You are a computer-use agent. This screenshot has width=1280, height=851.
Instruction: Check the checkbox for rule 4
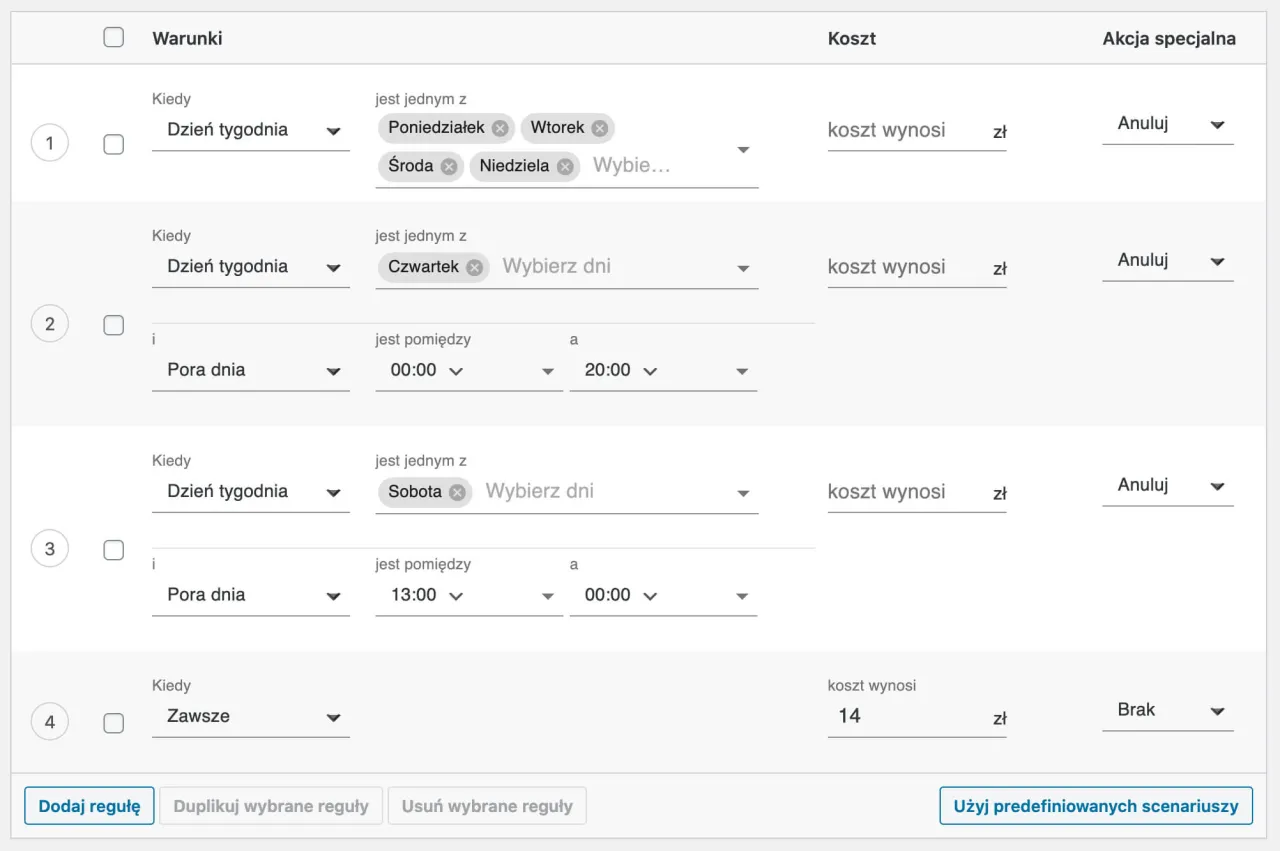click(114, 722)
